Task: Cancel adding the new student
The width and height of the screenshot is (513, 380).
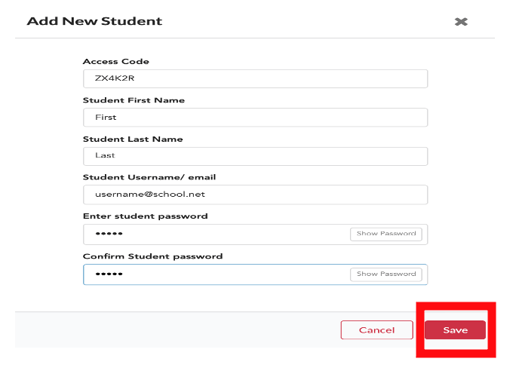Action: point(377,330)
